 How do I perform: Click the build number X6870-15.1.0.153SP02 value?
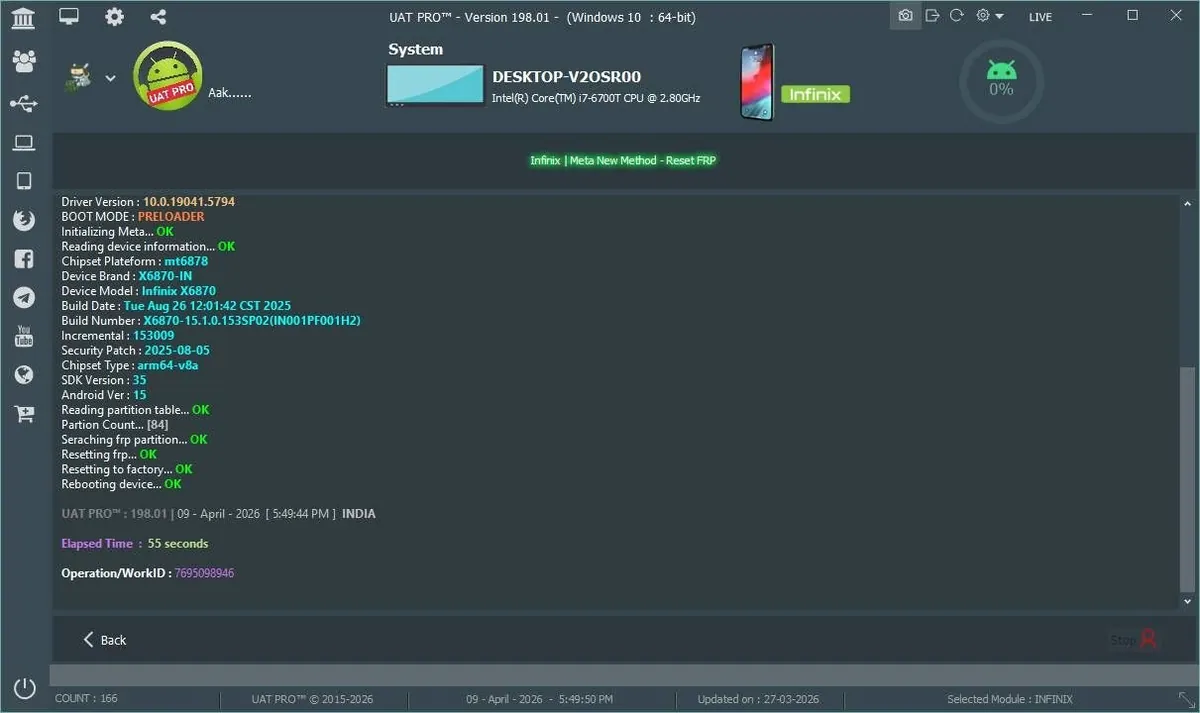pos(252,321)
